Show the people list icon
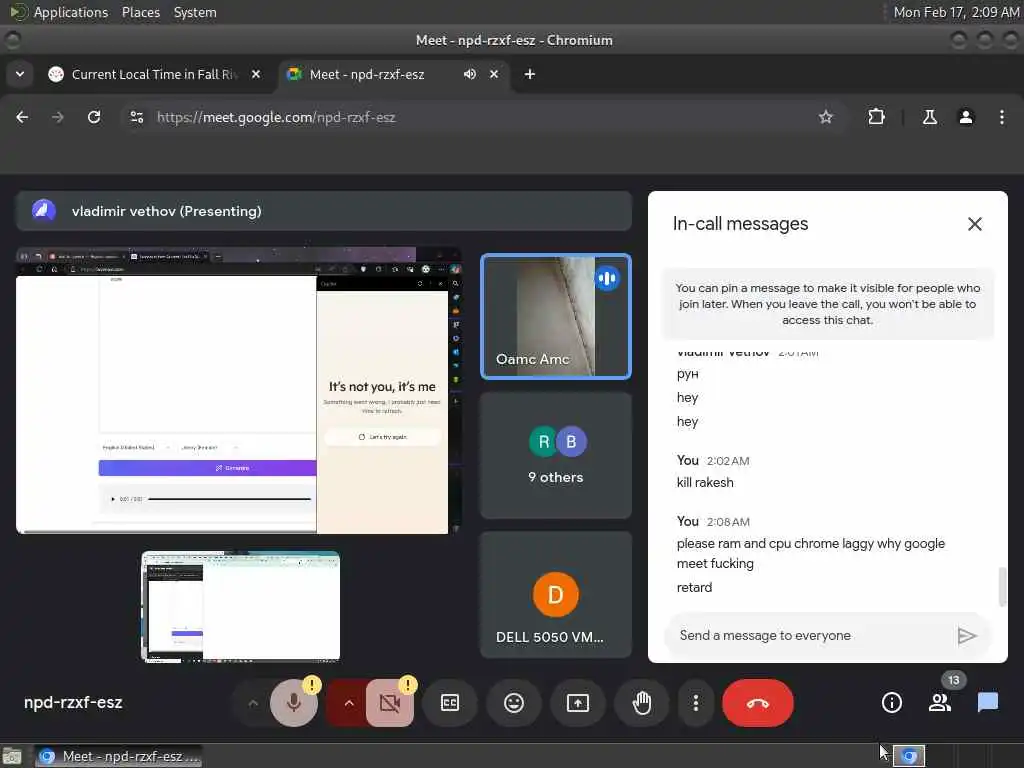This screenshot has height=768, width=1024. click(940, 703)
